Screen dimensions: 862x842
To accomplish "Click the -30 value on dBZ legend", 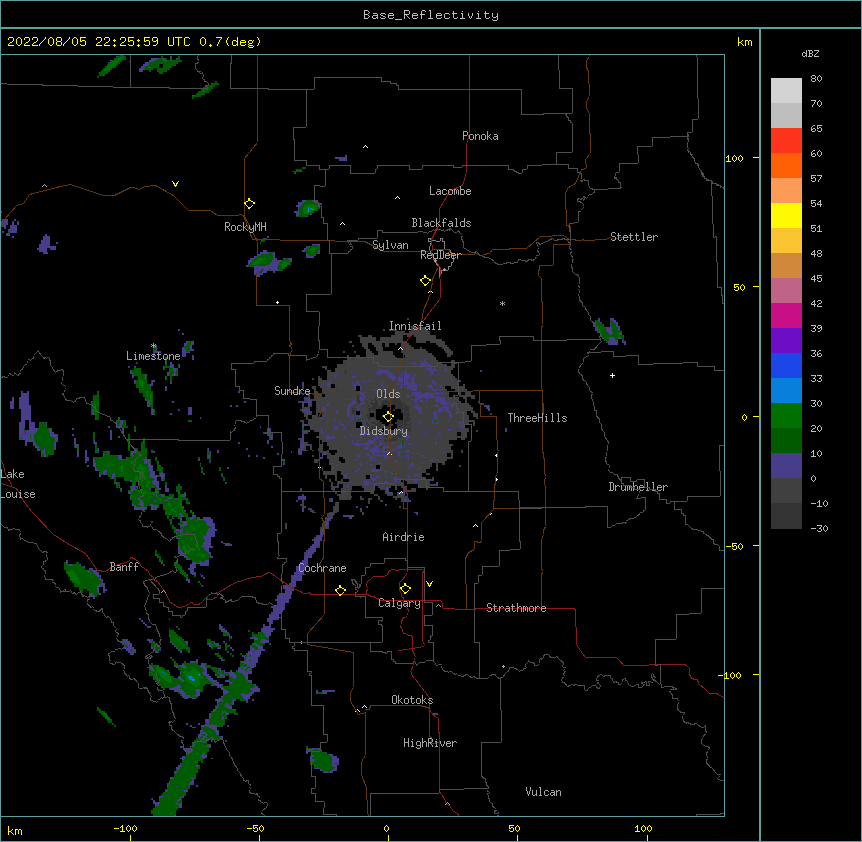I will click(x=819, y=529).
